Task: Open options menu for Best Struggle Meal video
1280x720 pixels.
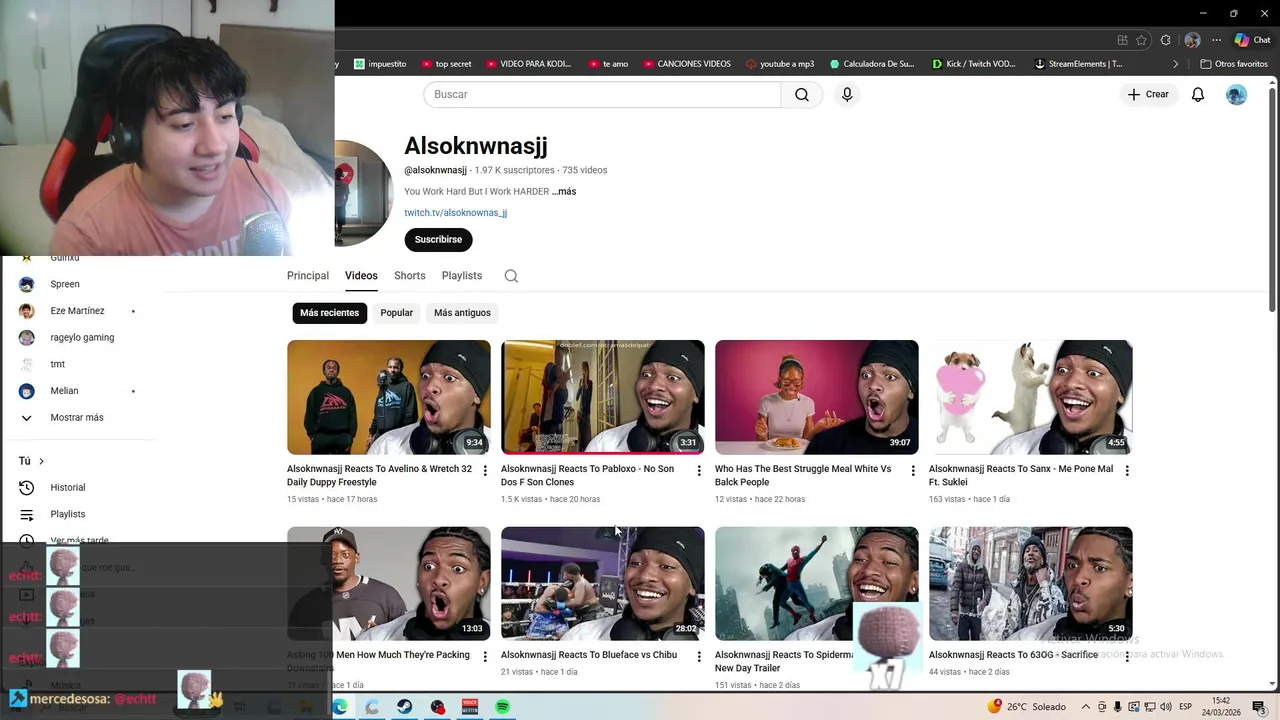Action: pos(913,470)
